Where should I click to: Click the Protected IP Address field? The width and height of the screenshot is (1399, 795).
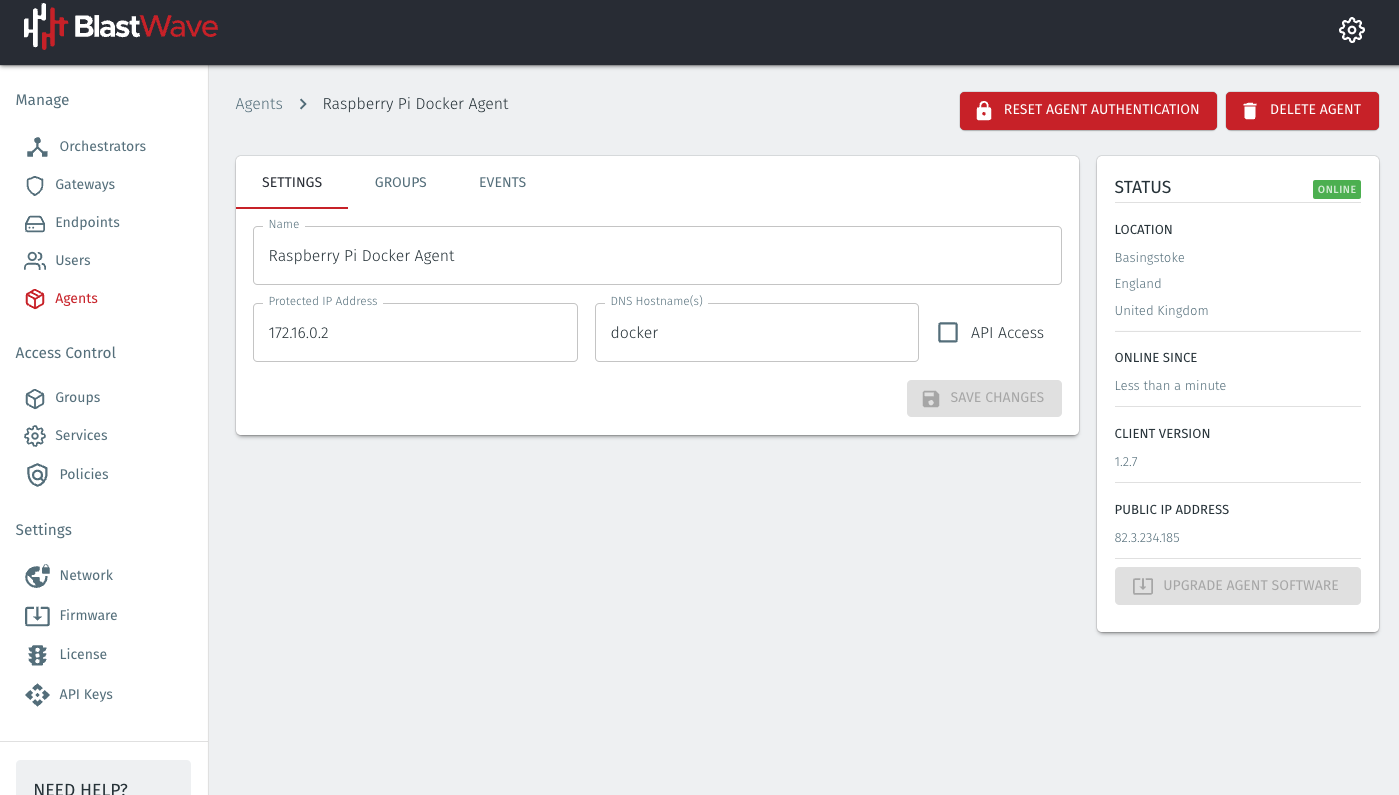click(415, 333)
